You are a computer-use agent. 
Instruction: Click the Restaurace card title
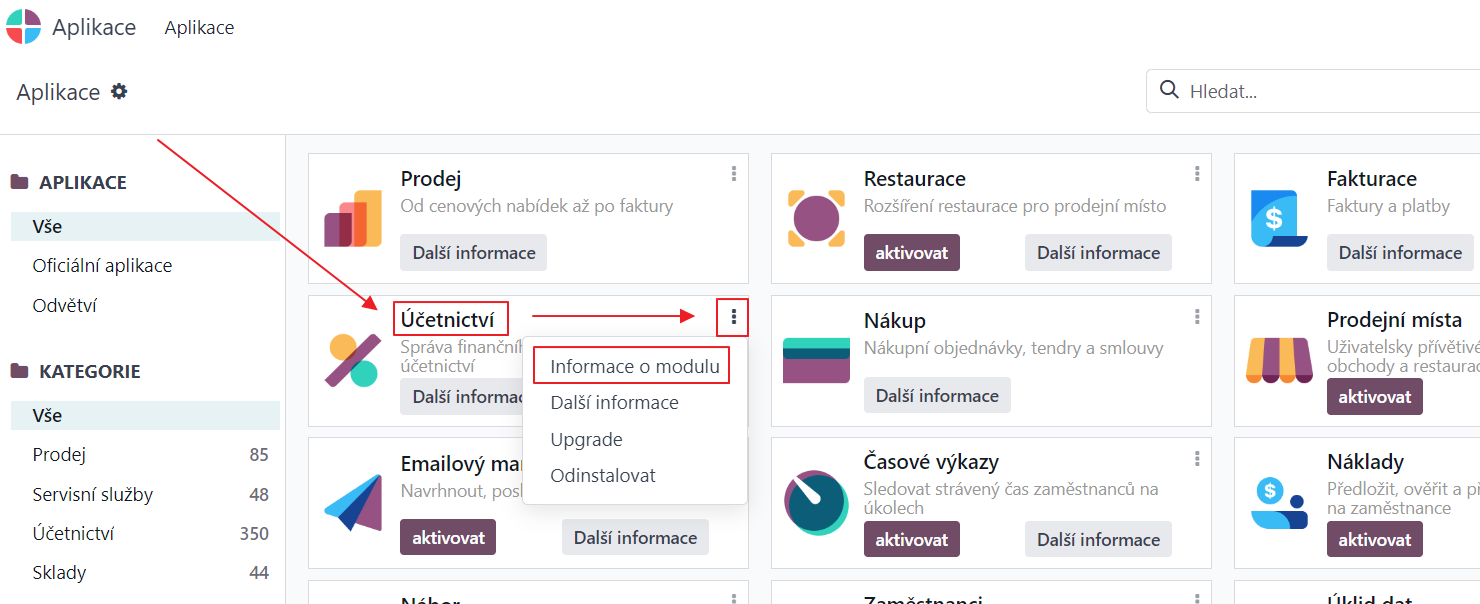pos(915,179)
